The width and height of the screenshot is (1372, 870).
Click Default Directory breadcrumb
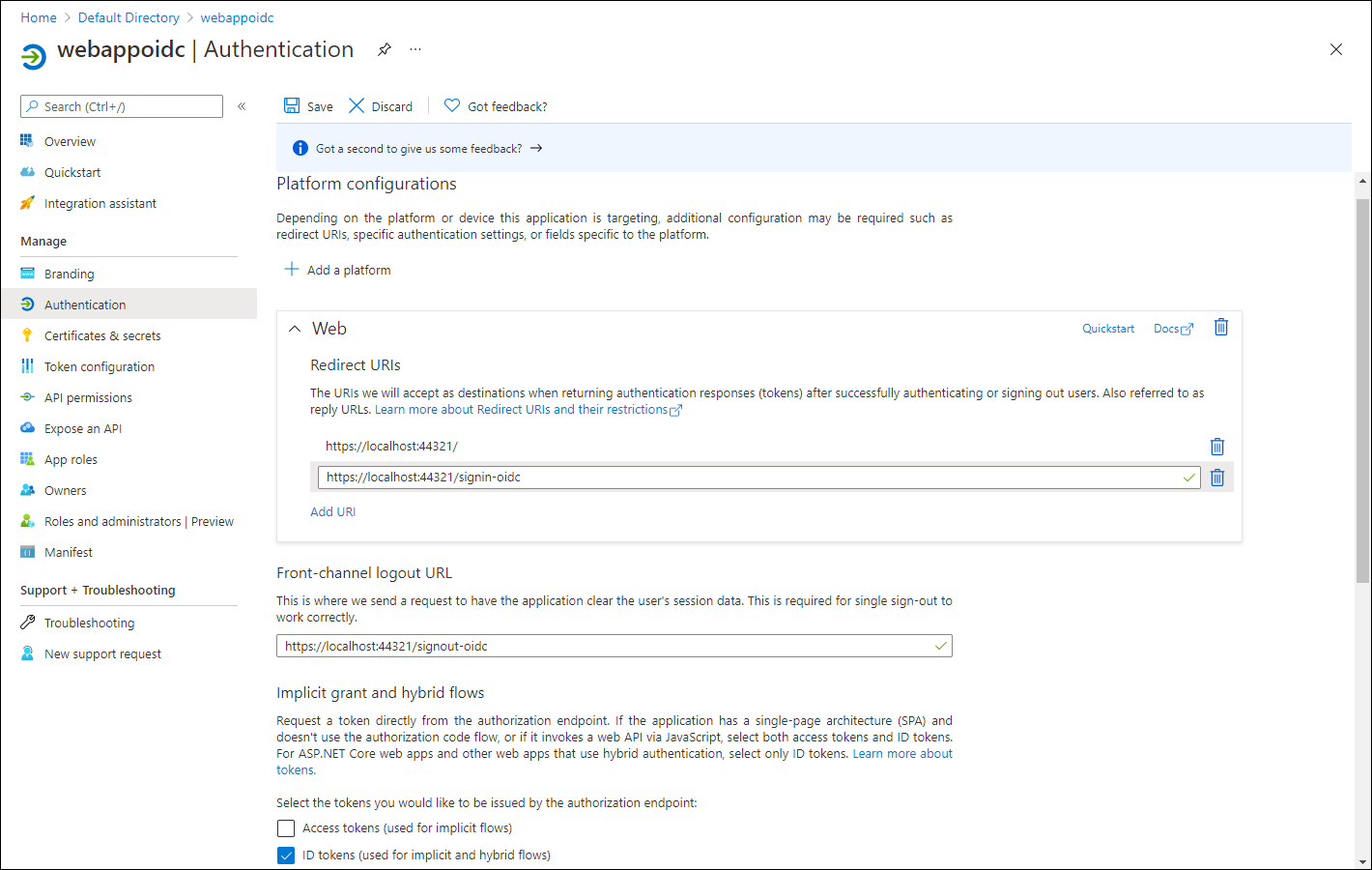(x=129, y=17)
